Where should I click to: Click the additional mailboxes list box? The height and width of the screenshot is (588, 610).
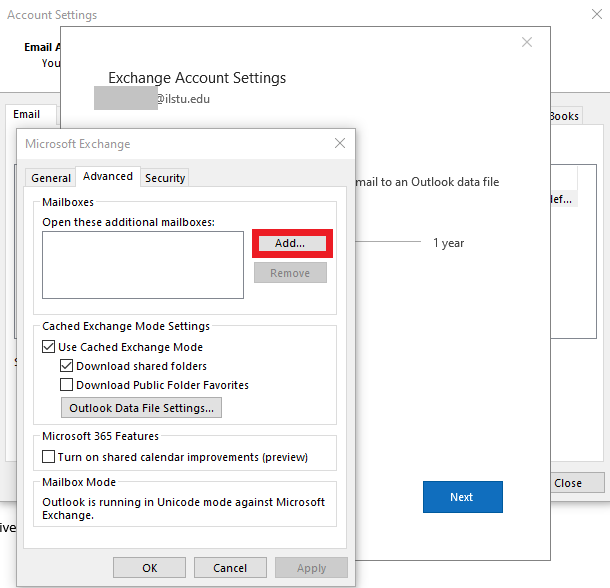pyautogui.click(x=143, y=265)
